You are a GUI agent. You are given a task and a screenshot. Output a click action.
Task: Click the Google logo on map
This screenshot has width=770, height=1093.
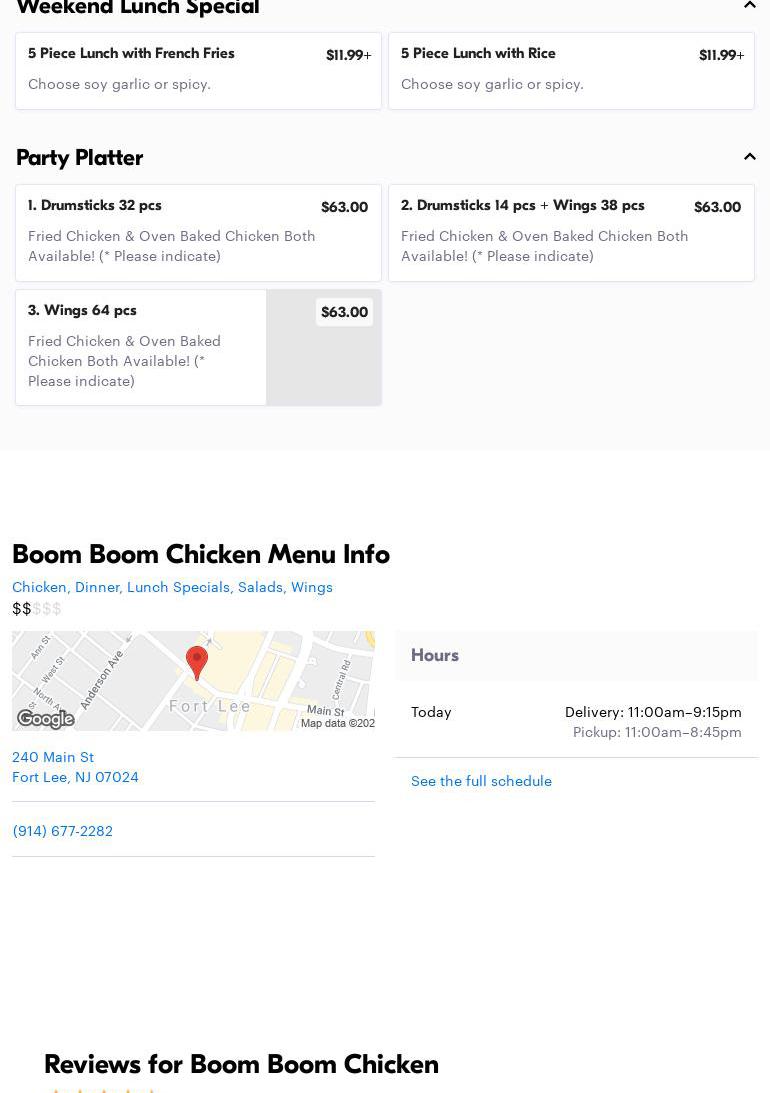pos(46,719)
